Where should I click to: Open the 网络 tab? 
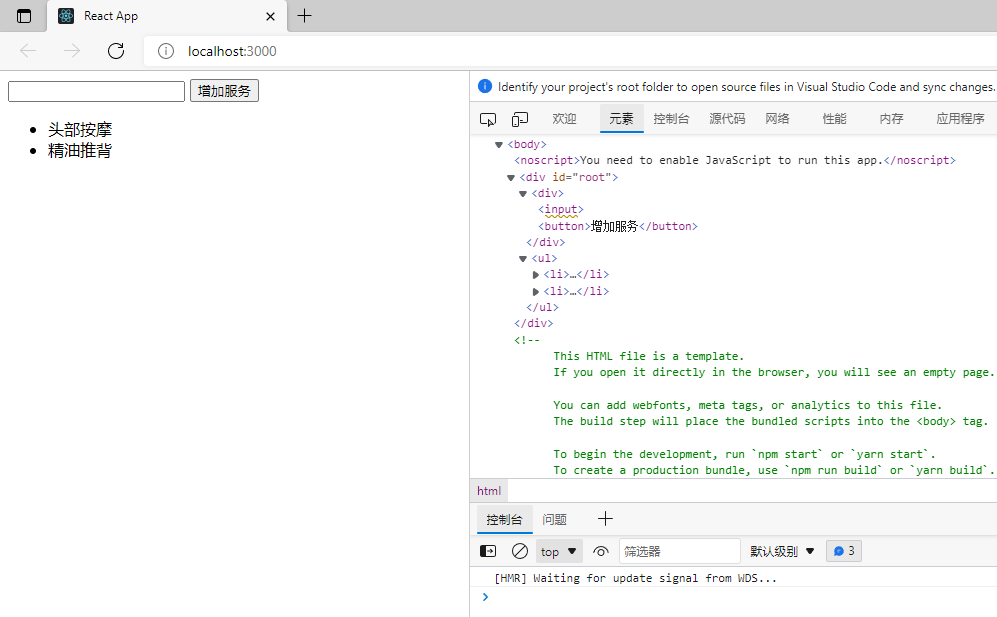pos(777,119)
